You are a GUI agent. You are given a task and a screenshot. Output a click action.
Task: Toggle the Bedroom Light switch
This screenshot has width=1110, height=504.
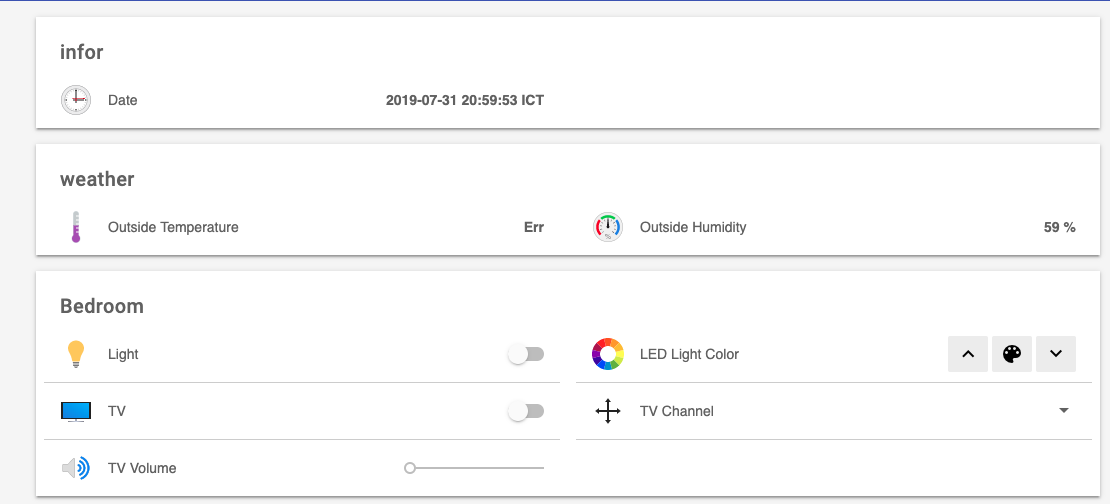(526, 354)
